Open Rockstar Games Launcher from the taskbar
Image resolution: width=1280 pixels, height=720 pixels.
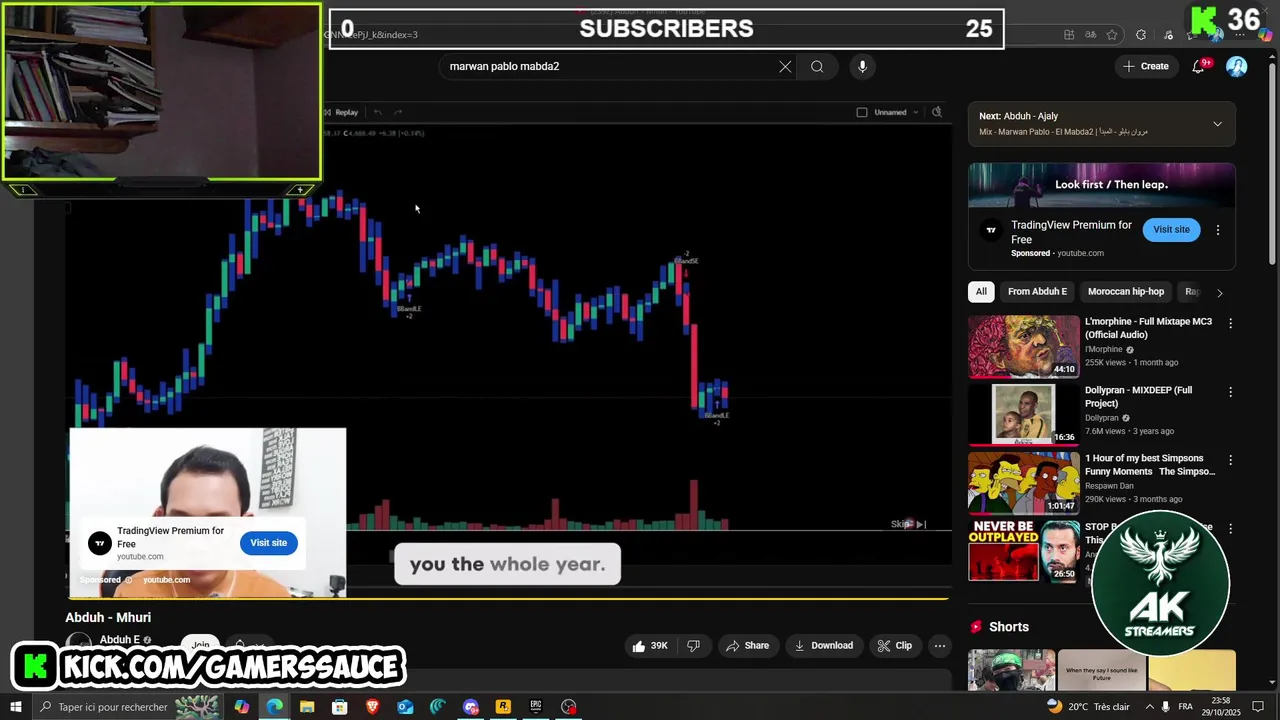click(503, 707)
